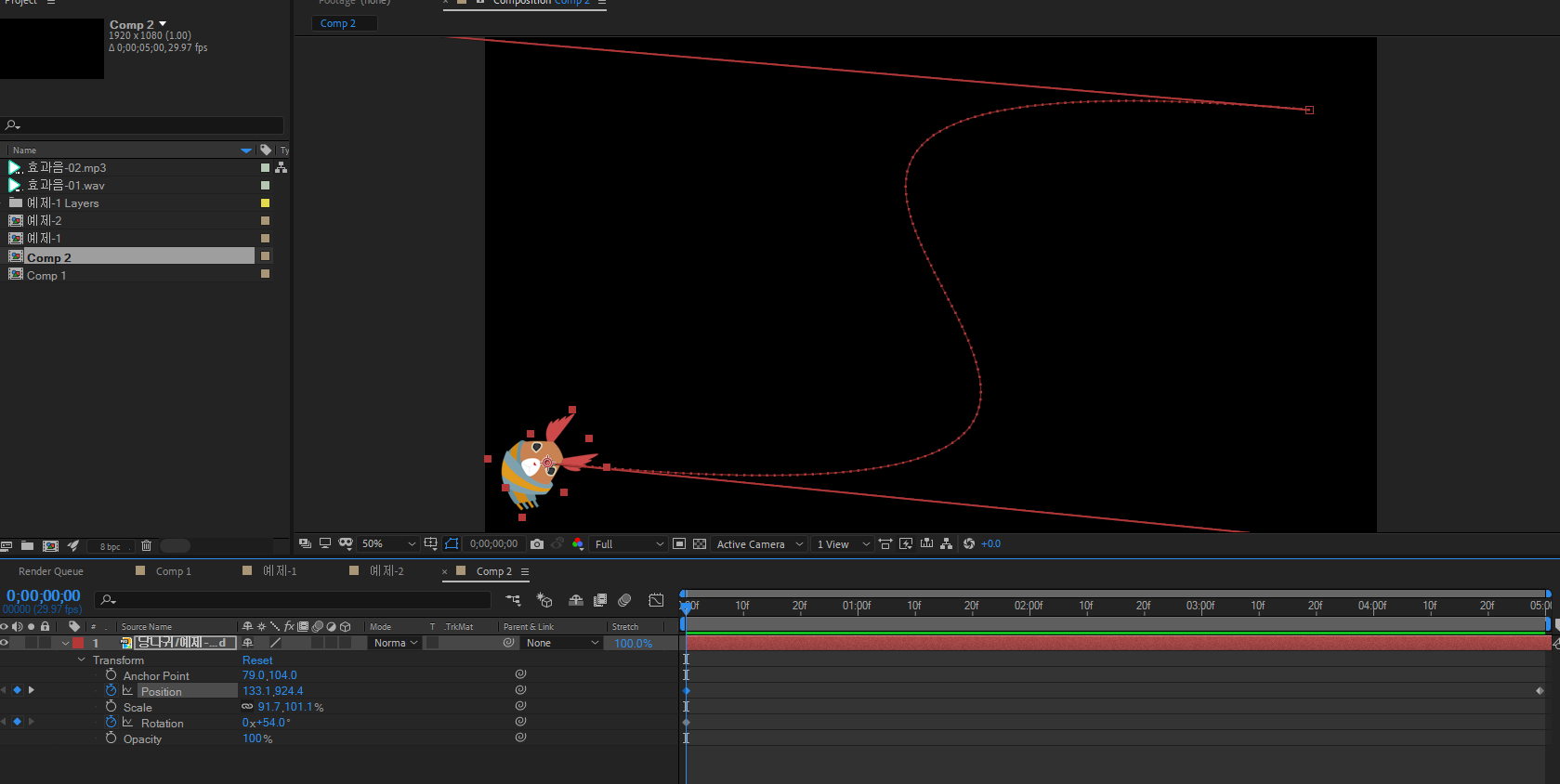Go to next Position keyframe arrow
The image size is (1560, 784).
tap(31, 690)
